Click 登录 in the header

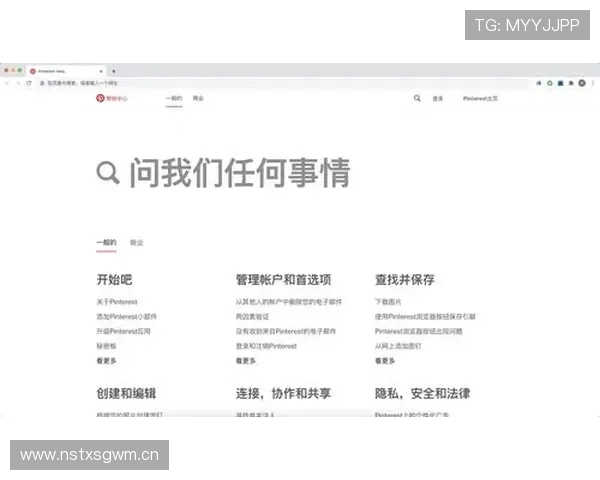438,99
